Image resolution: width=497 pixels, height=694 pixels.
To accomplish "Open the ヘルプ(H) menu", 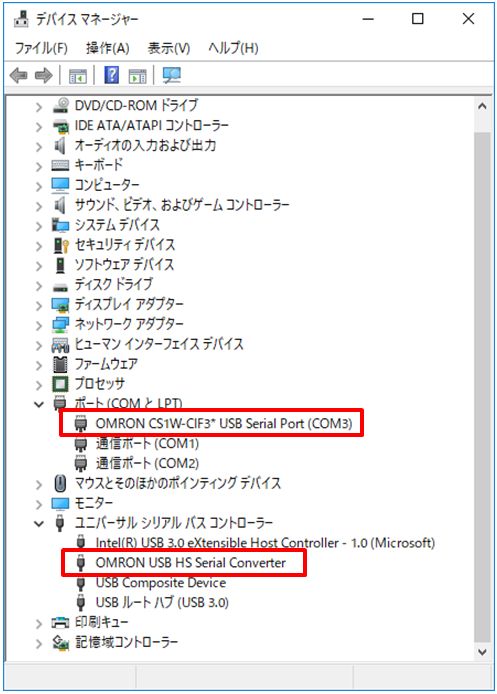I will [x=233, y=47].
